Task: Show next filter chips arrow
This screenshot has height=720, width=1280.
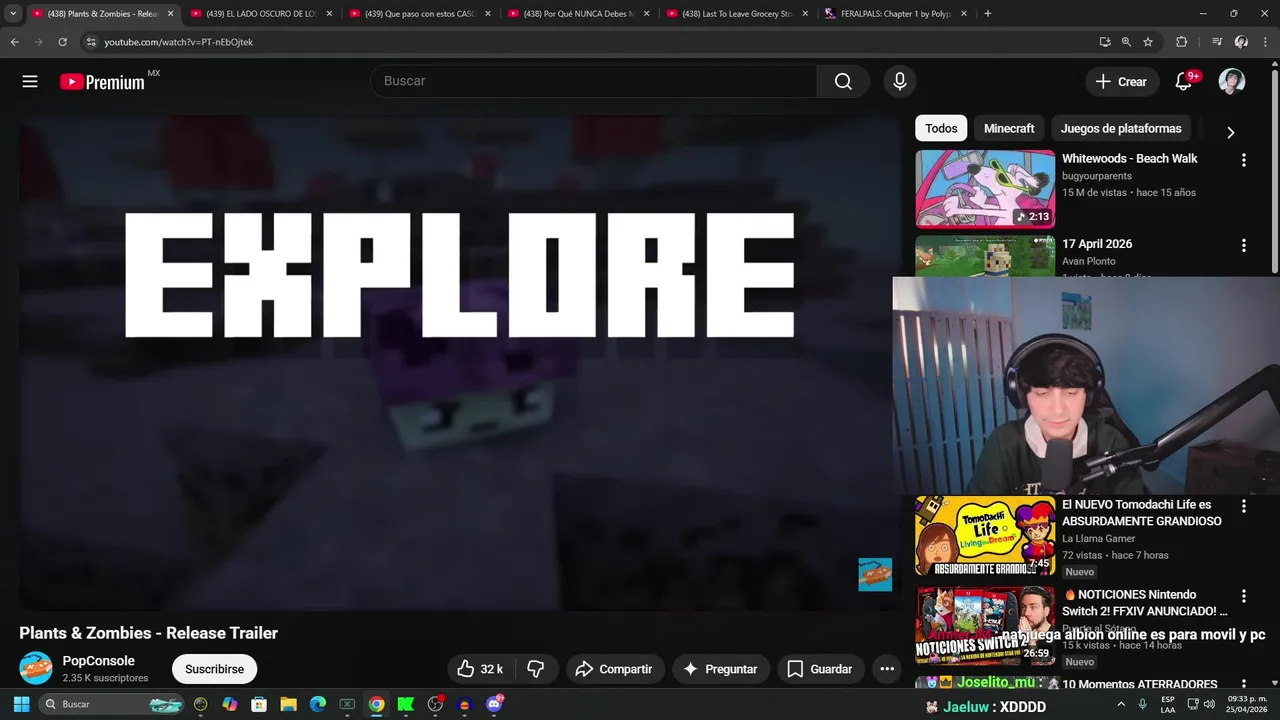Action: tap(1230, 132)
